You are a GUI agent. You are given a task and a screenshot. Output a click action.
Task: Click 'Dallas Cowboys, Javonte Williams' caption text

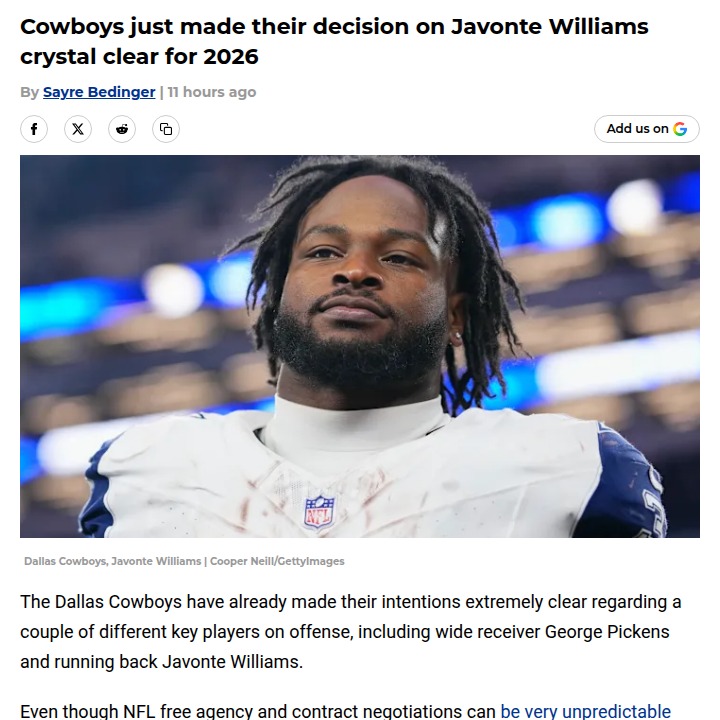(112, 561)
